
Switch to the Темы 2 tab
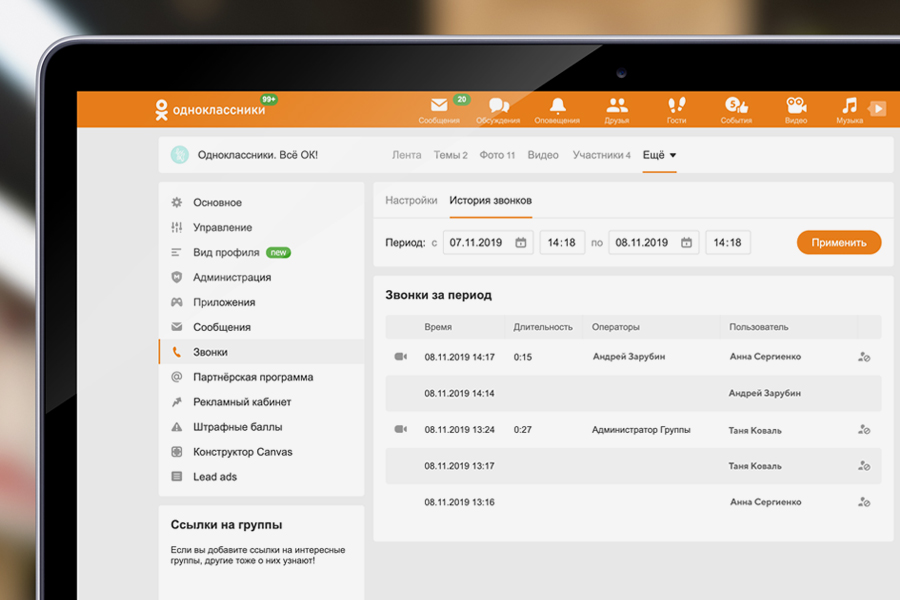(x=451, y=155)
